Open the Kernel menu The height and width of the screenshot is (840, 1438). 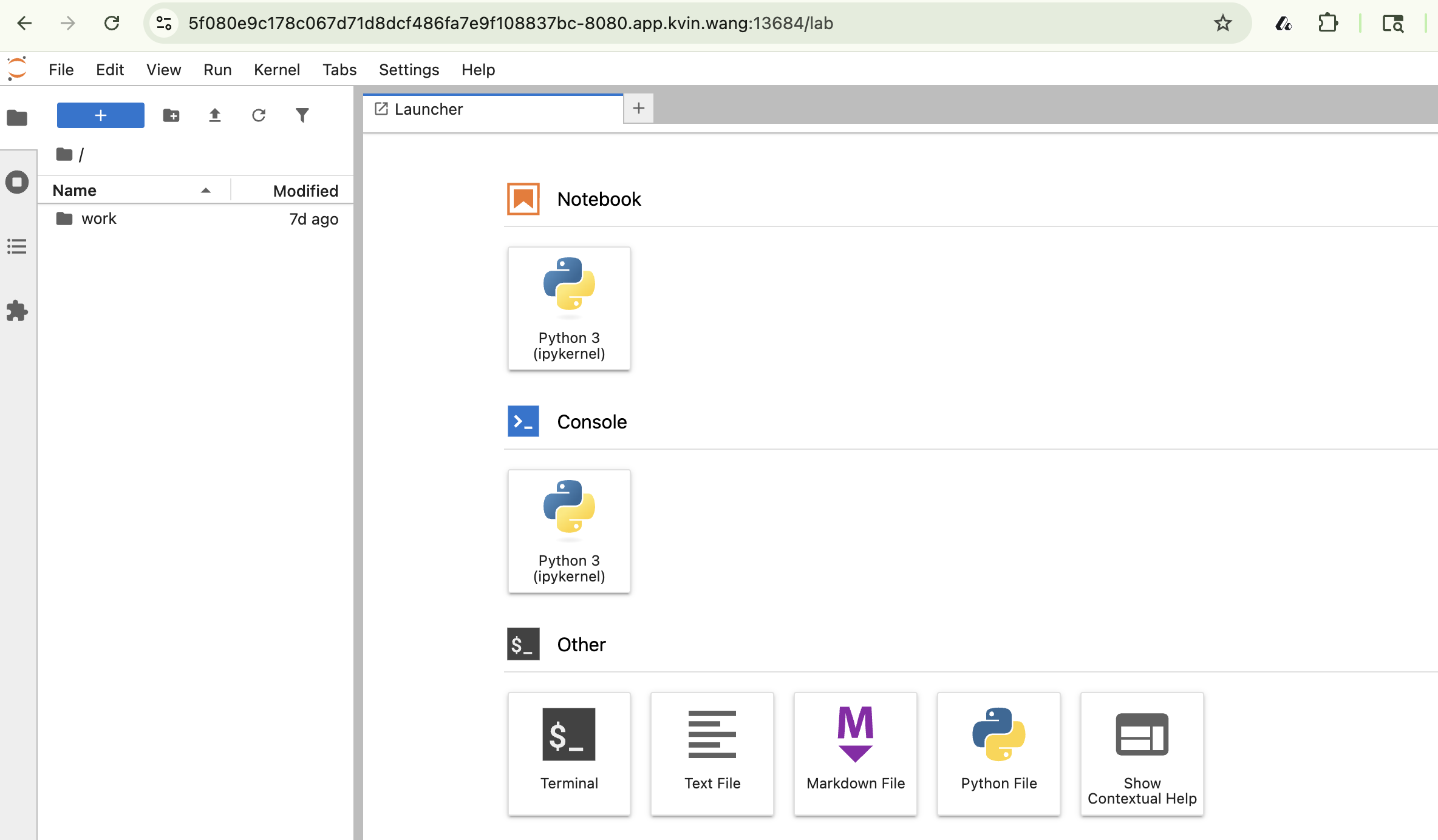pyautogui.click(x=277, y=69)
